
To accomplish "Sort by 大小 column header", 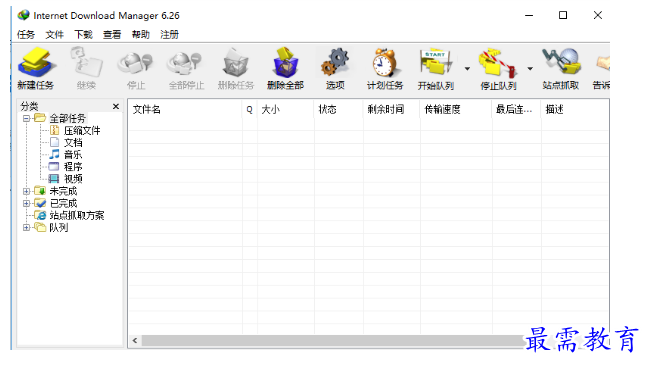I will coord(286,109).
